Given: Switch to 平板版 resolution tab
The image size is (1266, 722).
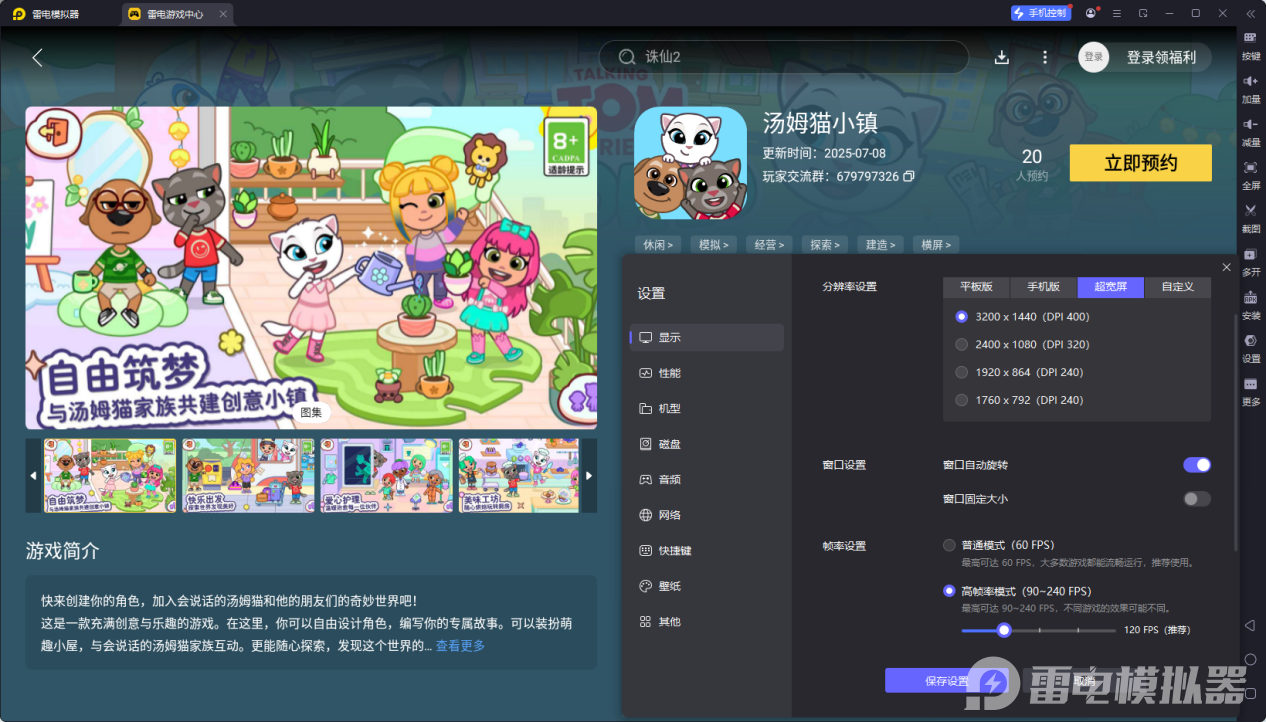Looking at the screenshot, I should [976, 287].
